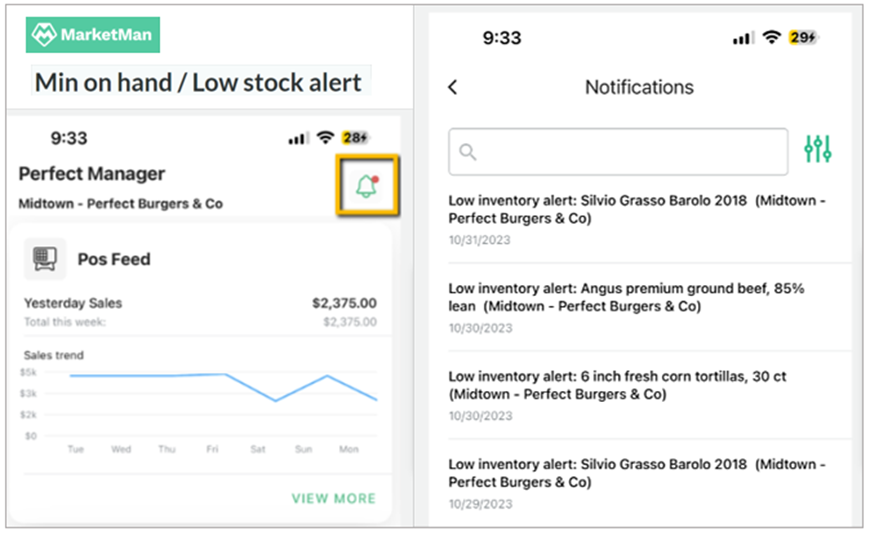Go back using the Notifications back arrow

pyautogui.click(x=453, y=87)
